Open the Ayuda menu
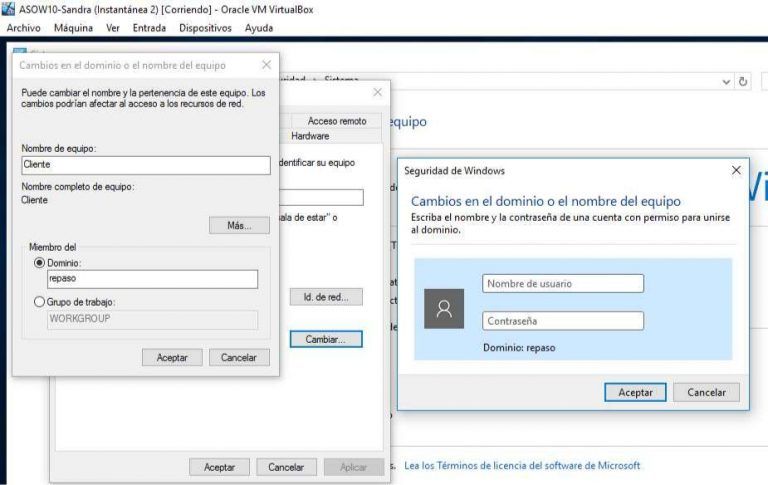 pos(259,28)
